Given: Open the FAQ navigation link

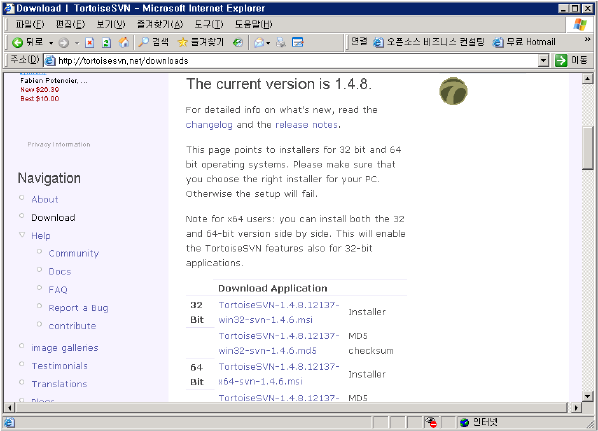Looking at the screenshot, I should coord(58,290).
